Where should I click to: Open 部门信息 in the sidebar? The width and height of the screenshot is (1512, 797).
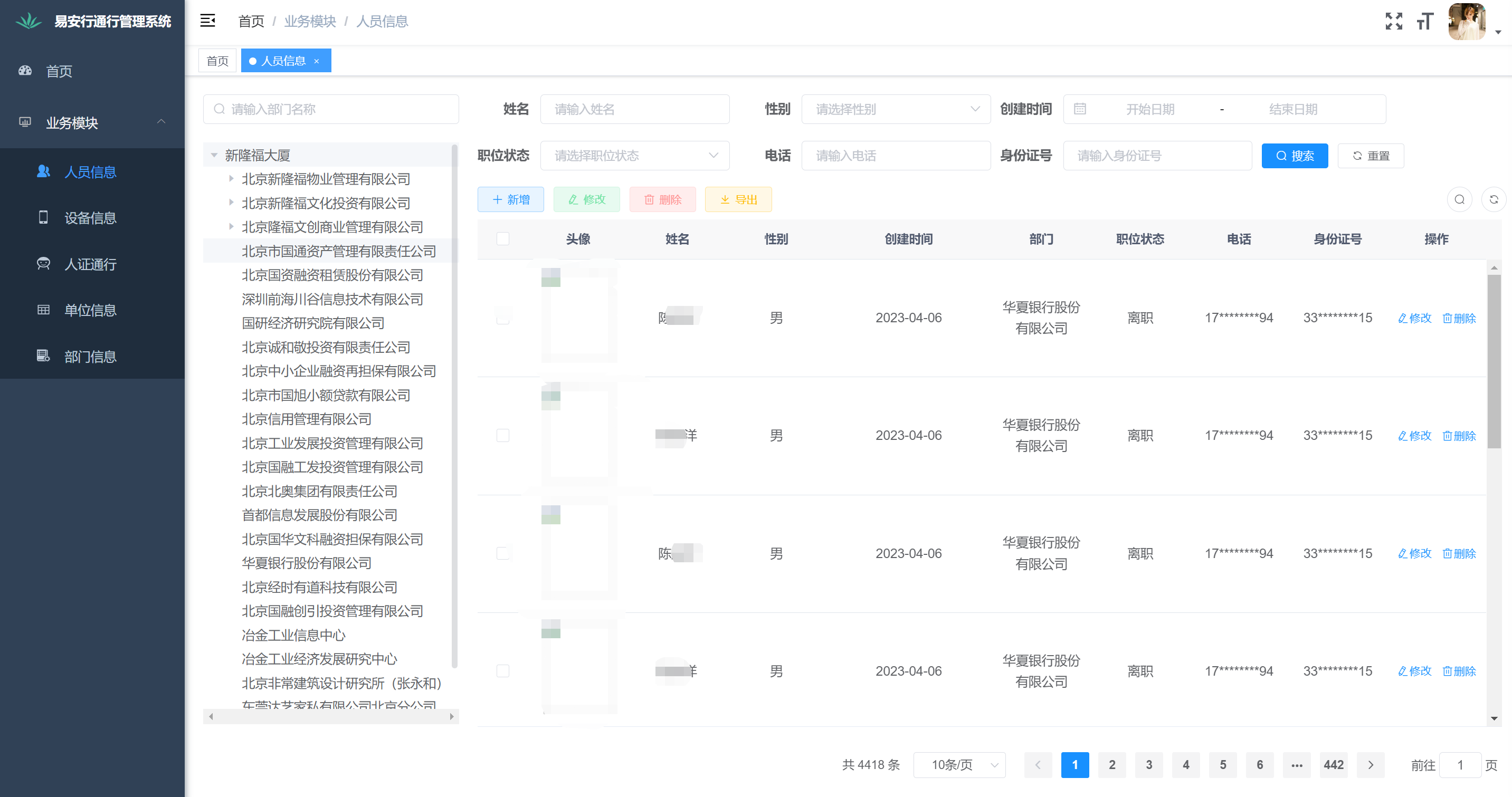point(92,357)
